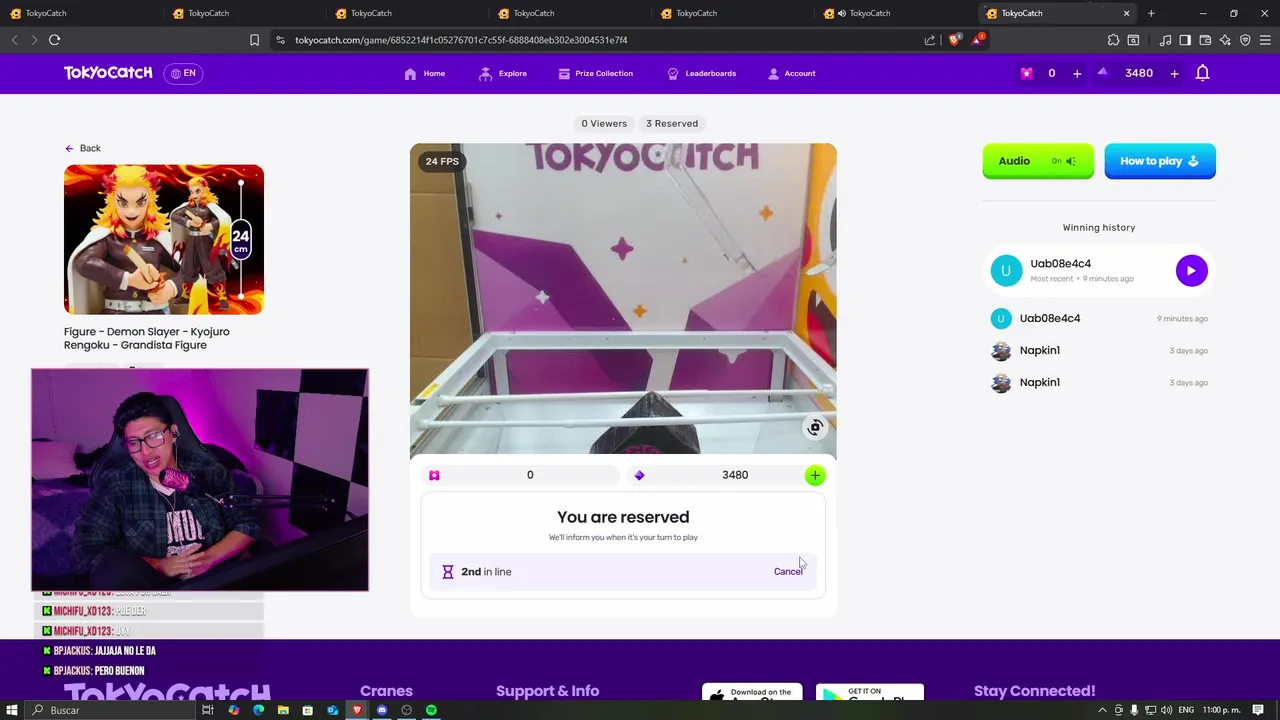
Task: Play most recent win replay by Uab08e4c4
Action: pos(1191,271)
